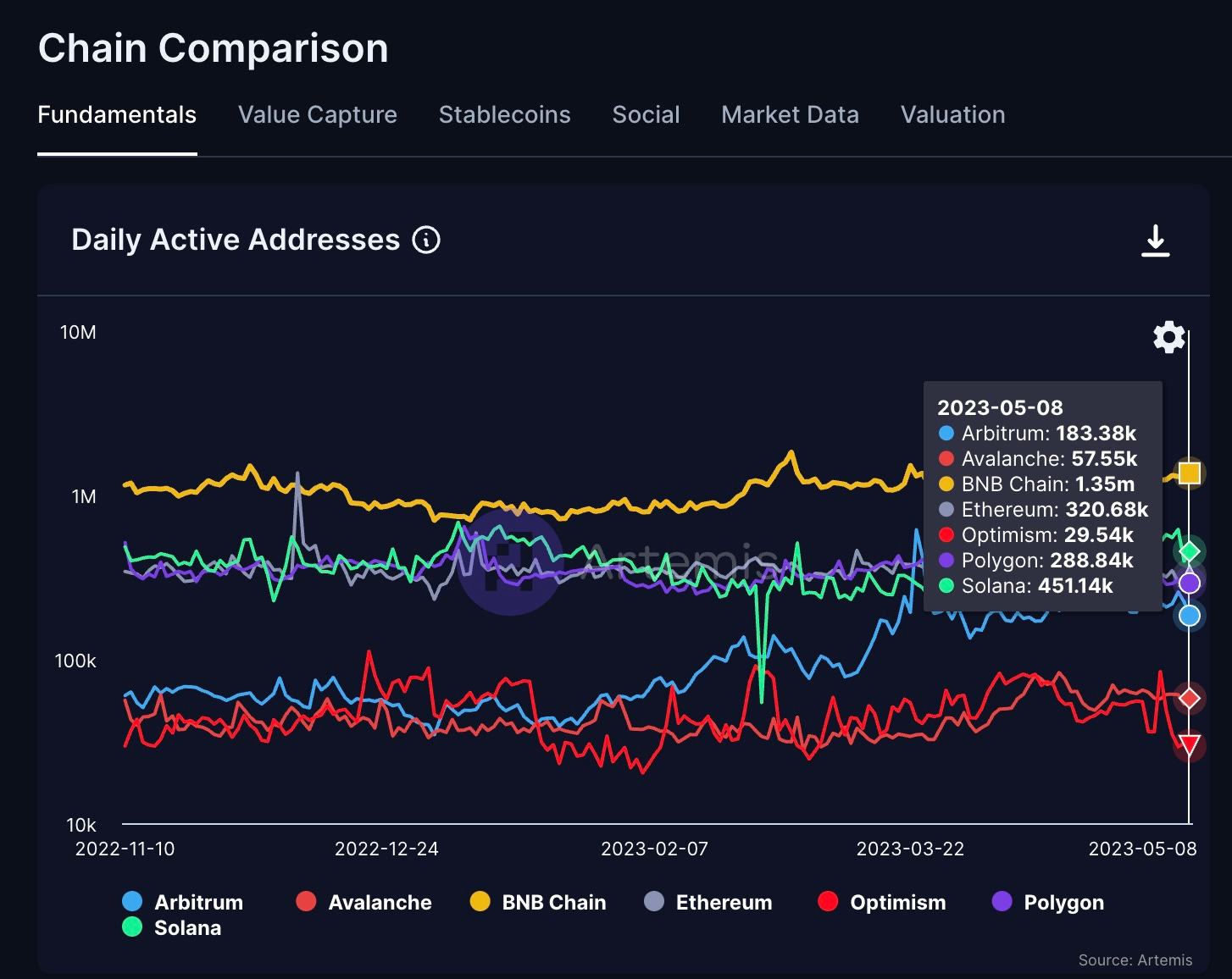Viewport: 1232px width, 979px height.
Task: Click the 2023-03-22 x-axis label
Action: pos(910,849)
